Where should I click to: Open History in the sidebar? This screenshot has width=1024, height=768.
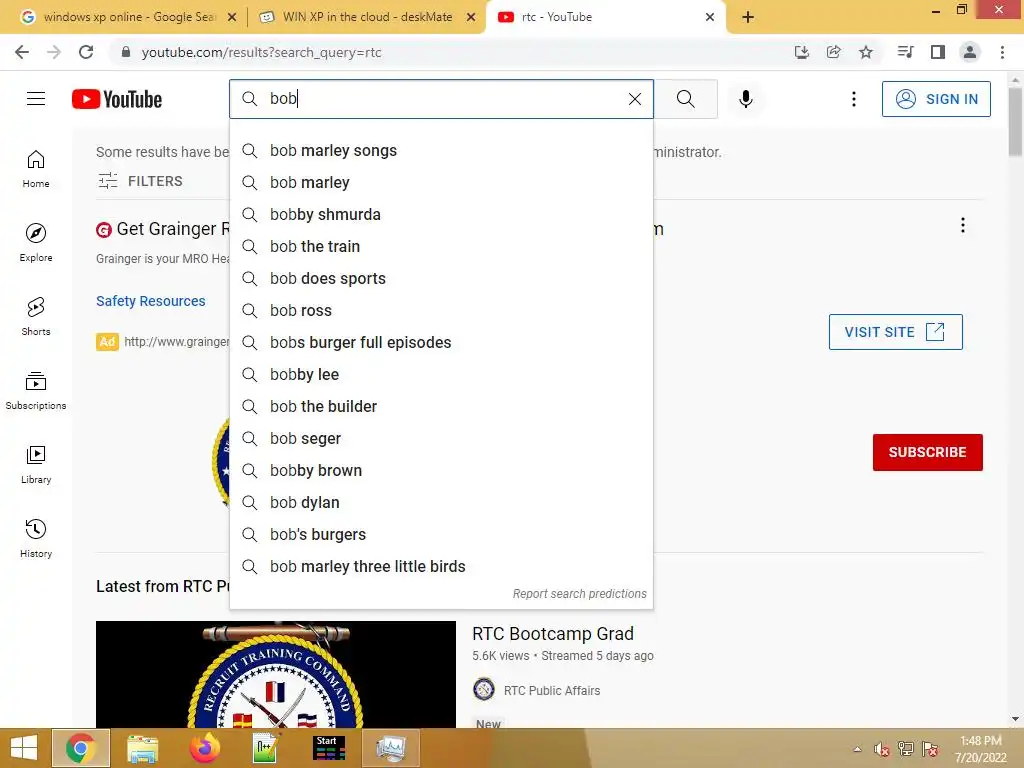point(36,538)
